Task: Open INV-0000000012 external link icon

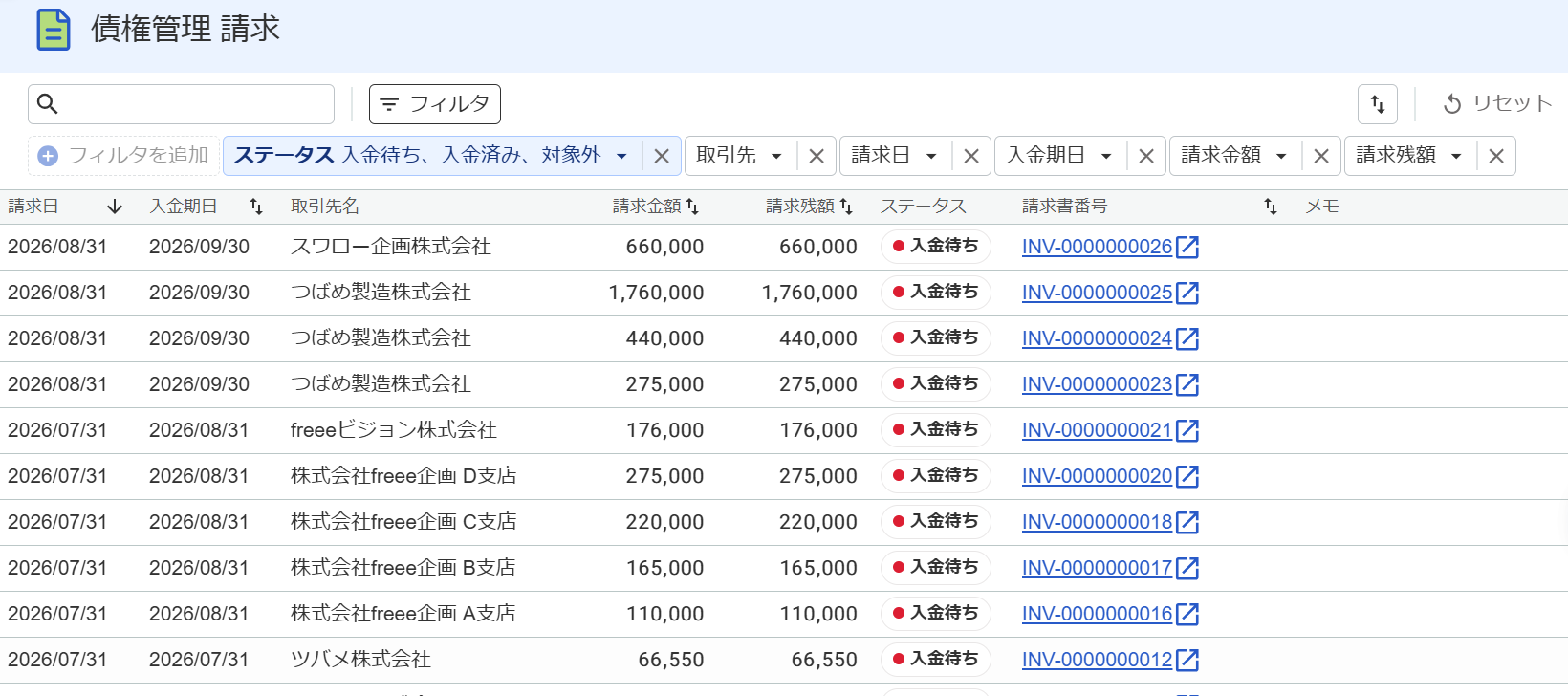Action: click(x=1187, y=660)
